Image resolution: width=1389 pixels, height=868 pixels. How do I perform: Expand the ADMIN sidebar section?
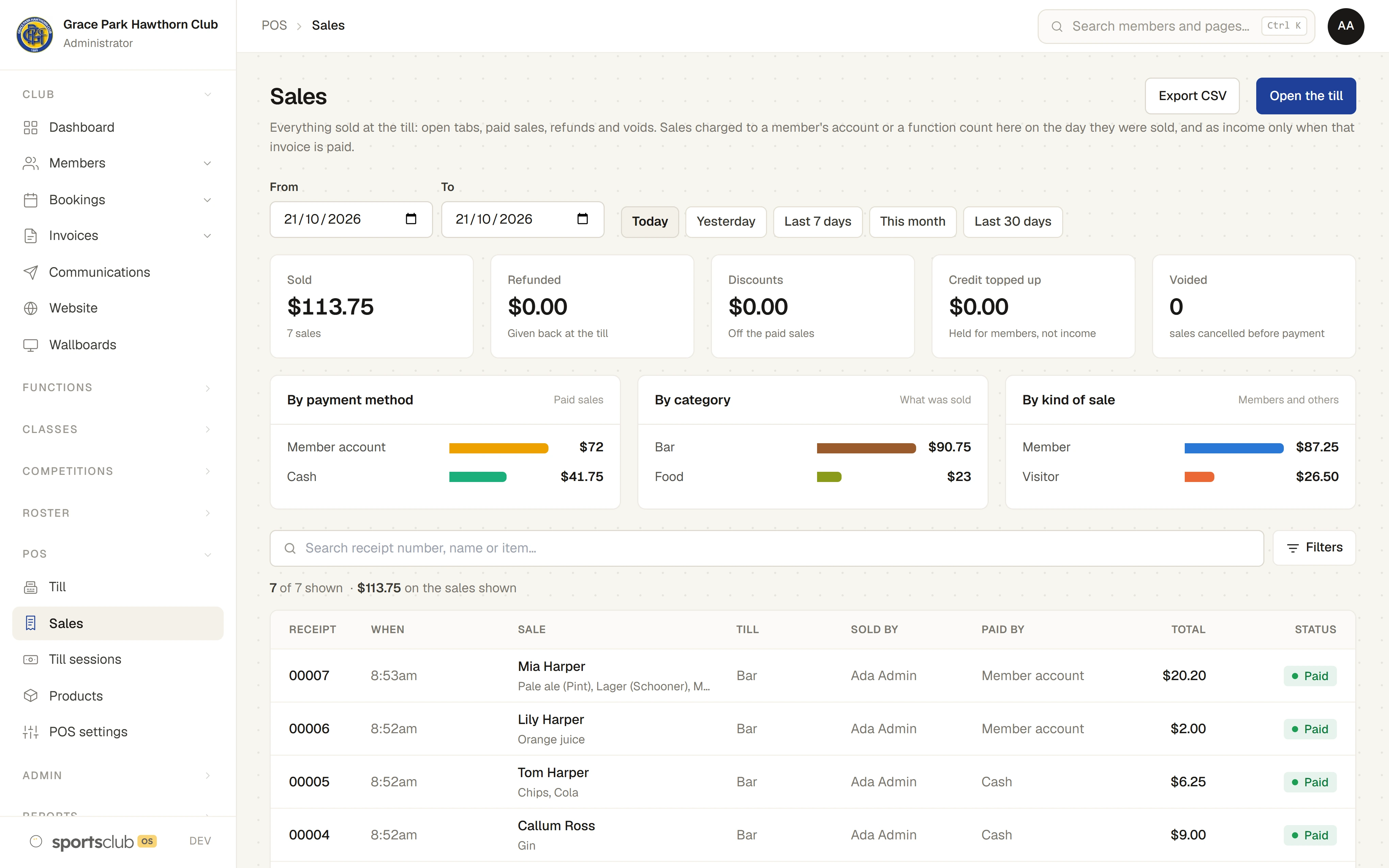click(x=118, y=775)
